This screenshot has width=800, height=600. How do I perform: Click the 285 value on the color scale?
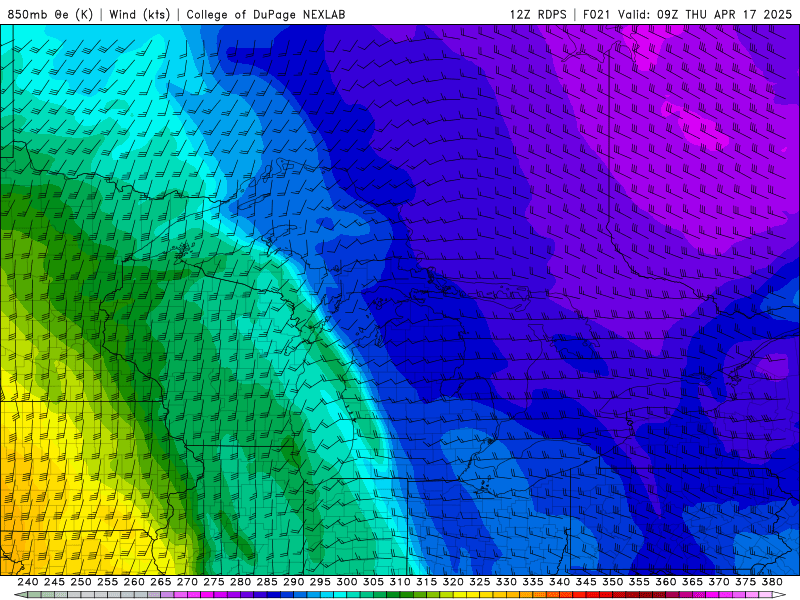click(x=267, y=582)
